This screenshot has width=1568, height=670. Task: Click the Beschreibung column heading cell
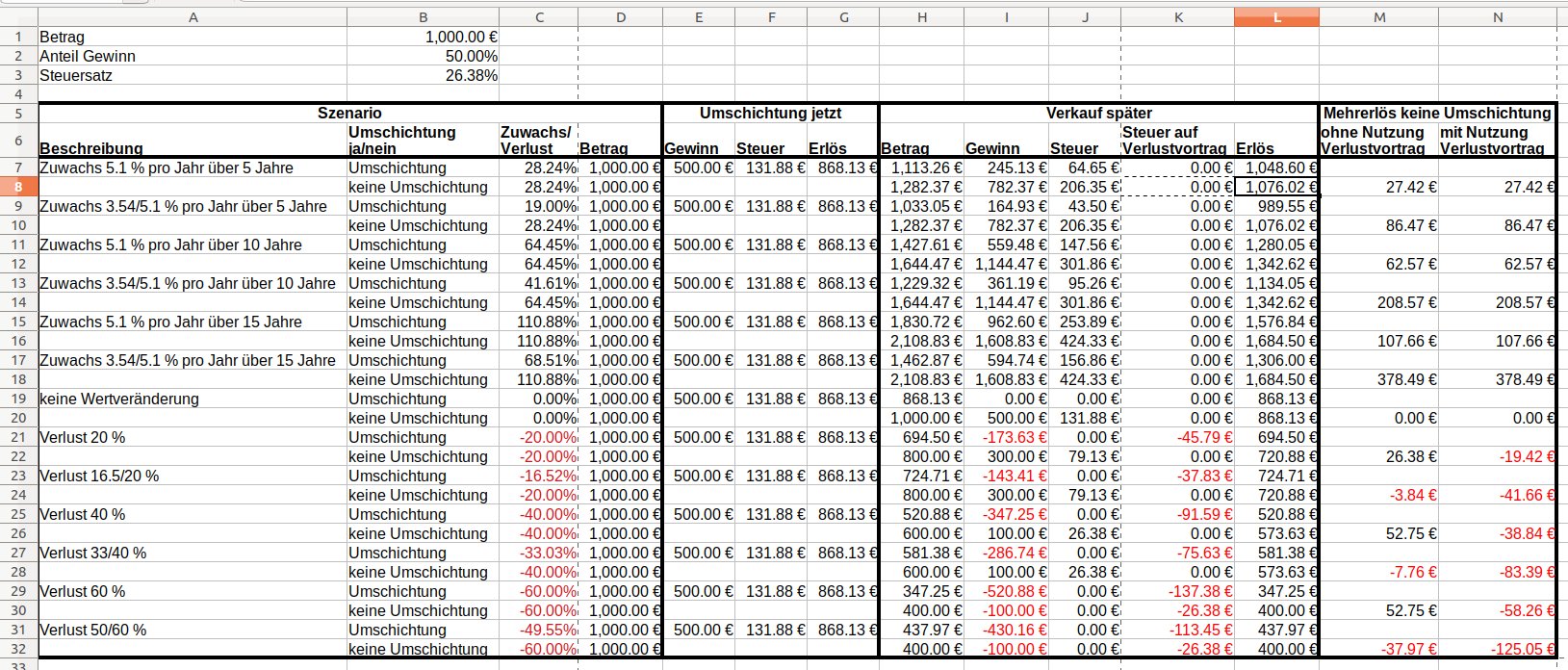pyautogui.click(x=193, y=140)
